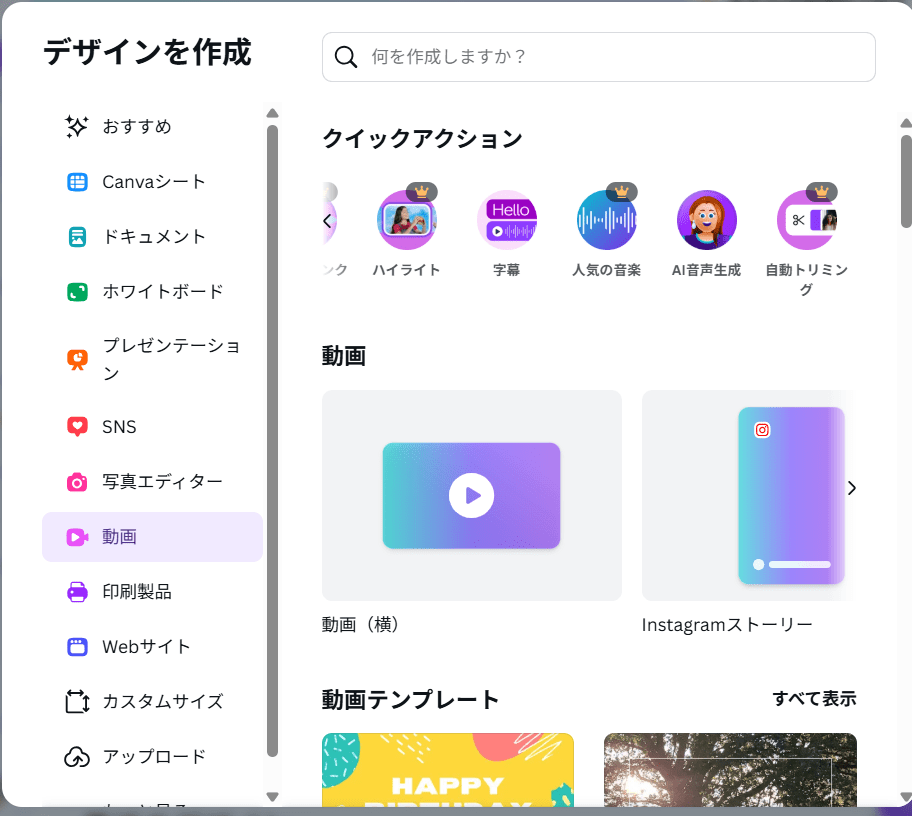Screen dimensions: 912x816
Task: Click the おすすめ sparkle icon
Action: point(77,126)
